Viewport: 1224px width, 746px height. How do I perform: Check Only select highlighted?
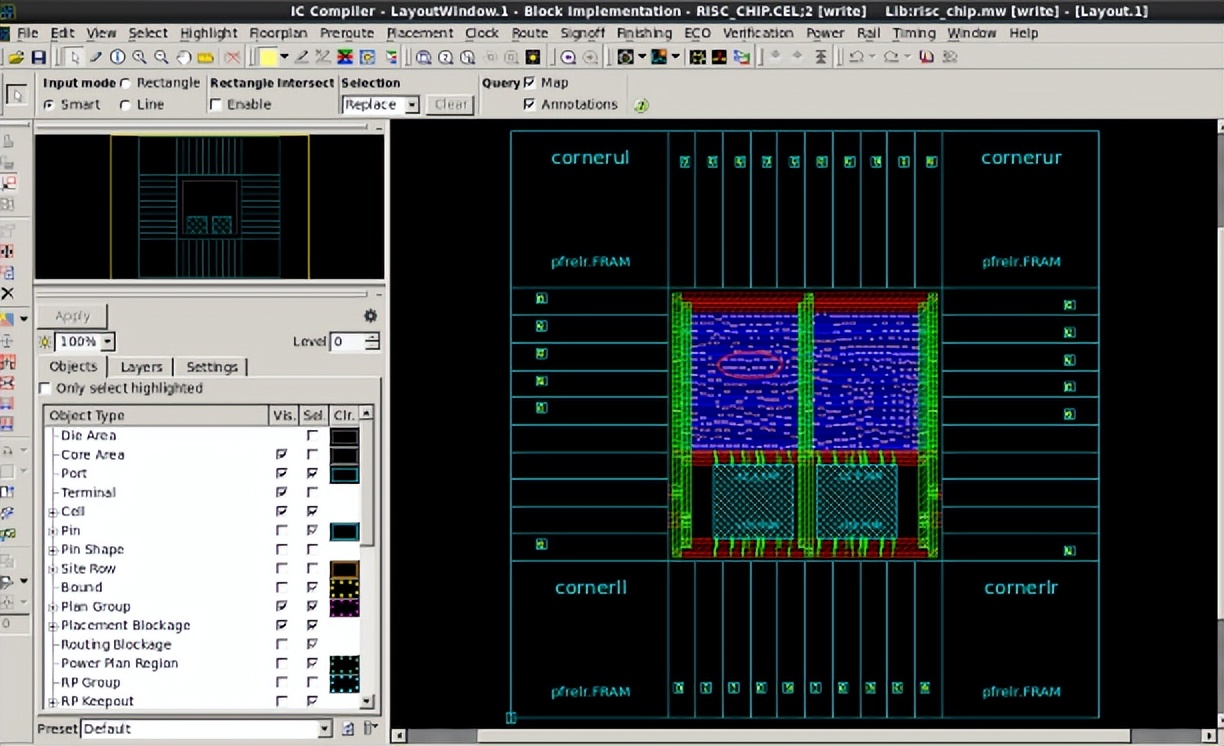coord(44,389)
